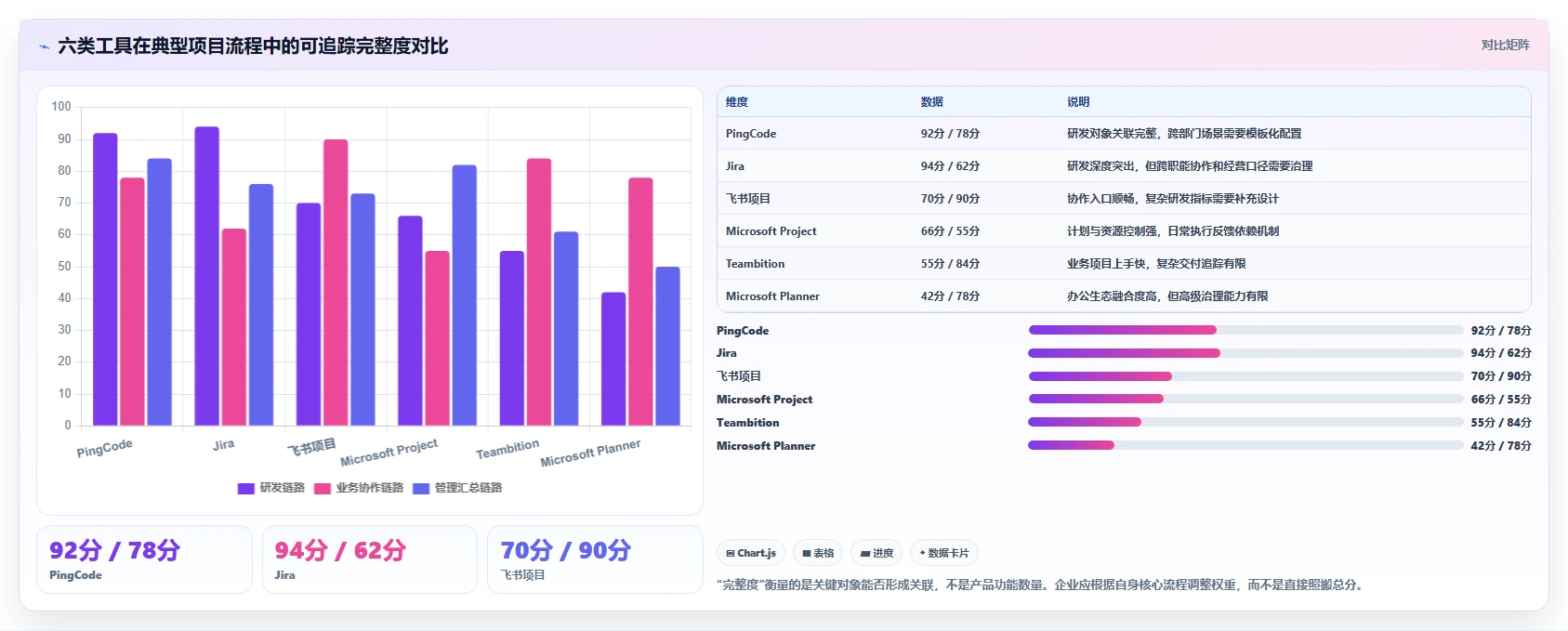This screenshot has width=1568, height=631.
Task: Open the 70分 / 90分 飞书项目 stat card
Action: (595, 559)
